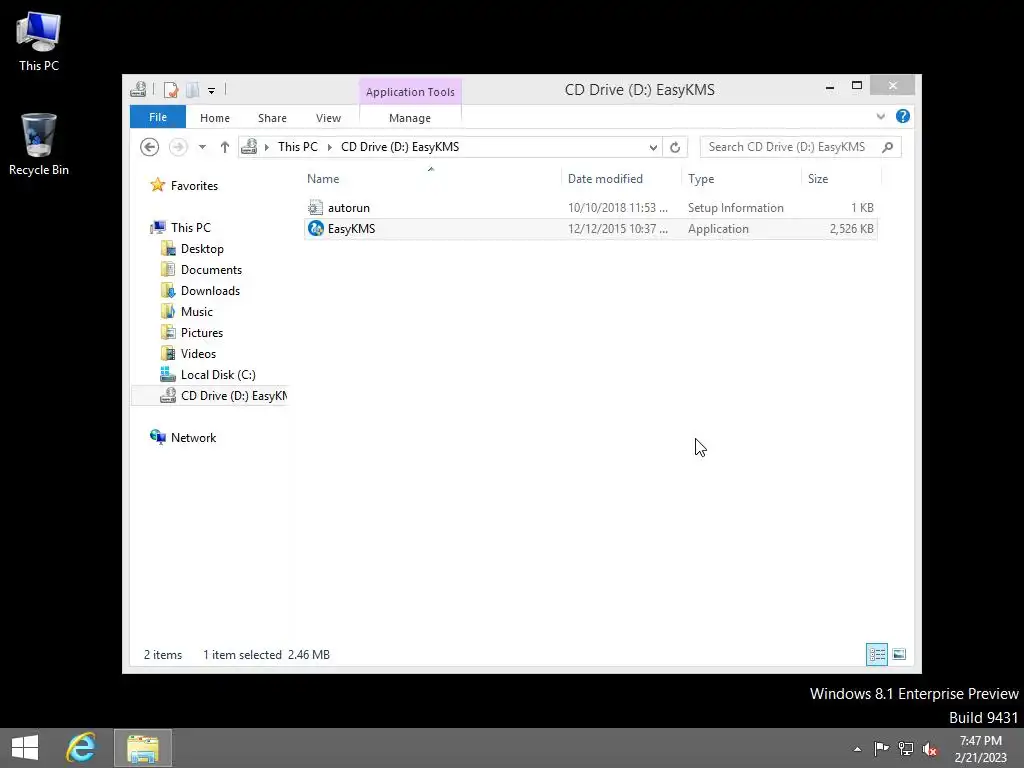The width and height of the screenshot is (1024, 768).
Task: Open the address bar history dropdown
Action: click(x=653, y=147)
